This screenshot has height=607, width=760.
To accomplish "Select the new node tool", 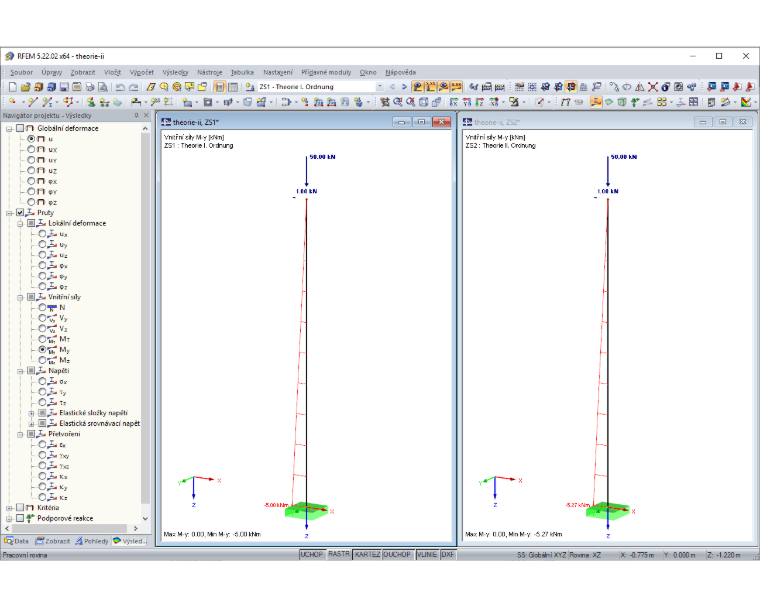I will (x=13, y=102).
